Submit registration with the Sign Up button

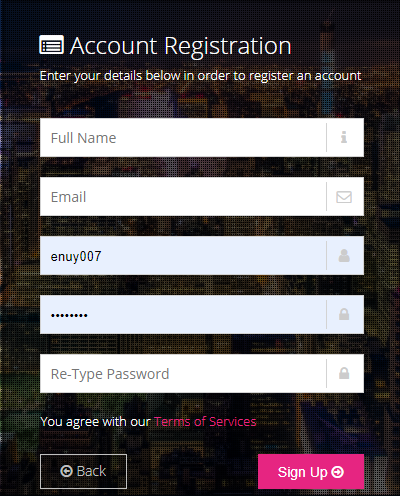coord(311,471)
